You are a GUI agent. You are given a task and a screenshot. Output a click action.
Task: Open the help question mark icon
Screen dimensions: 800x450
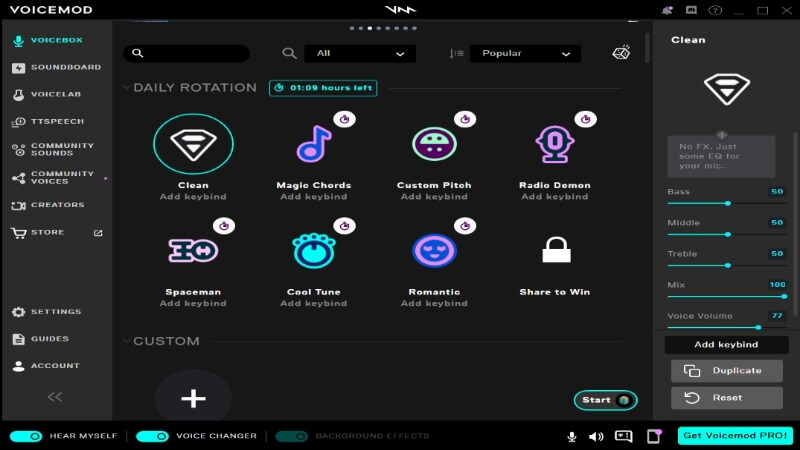[715, 10]
